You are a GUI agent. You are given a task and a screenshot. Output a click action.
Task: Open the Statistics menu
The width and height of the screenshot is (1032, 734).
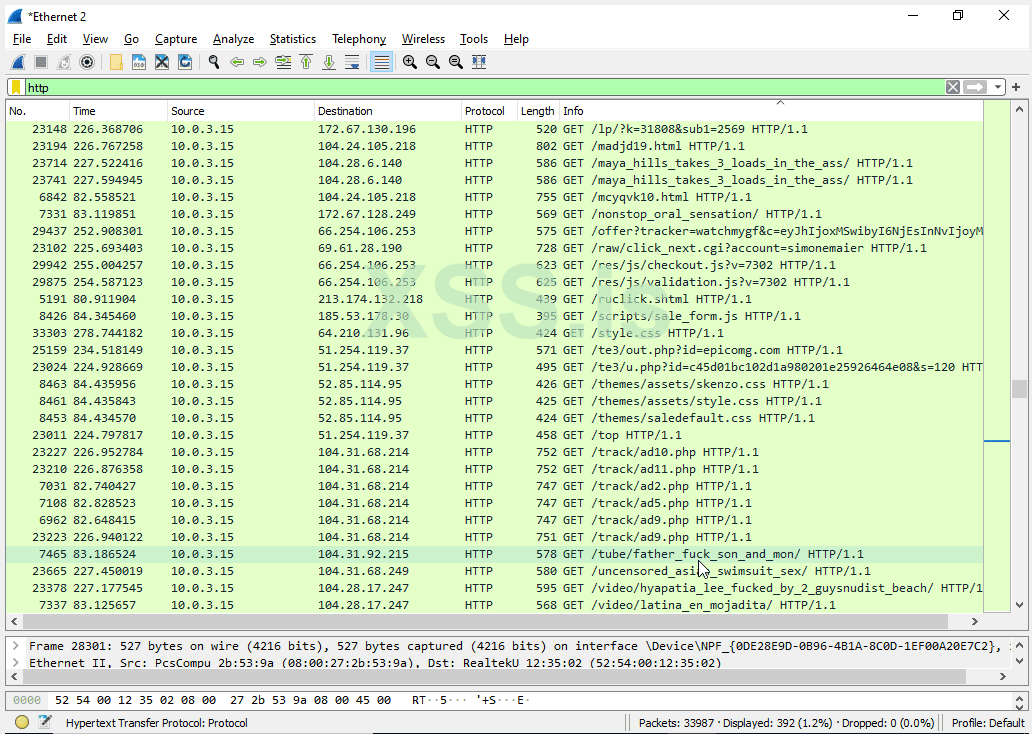(x=292, y=39)
